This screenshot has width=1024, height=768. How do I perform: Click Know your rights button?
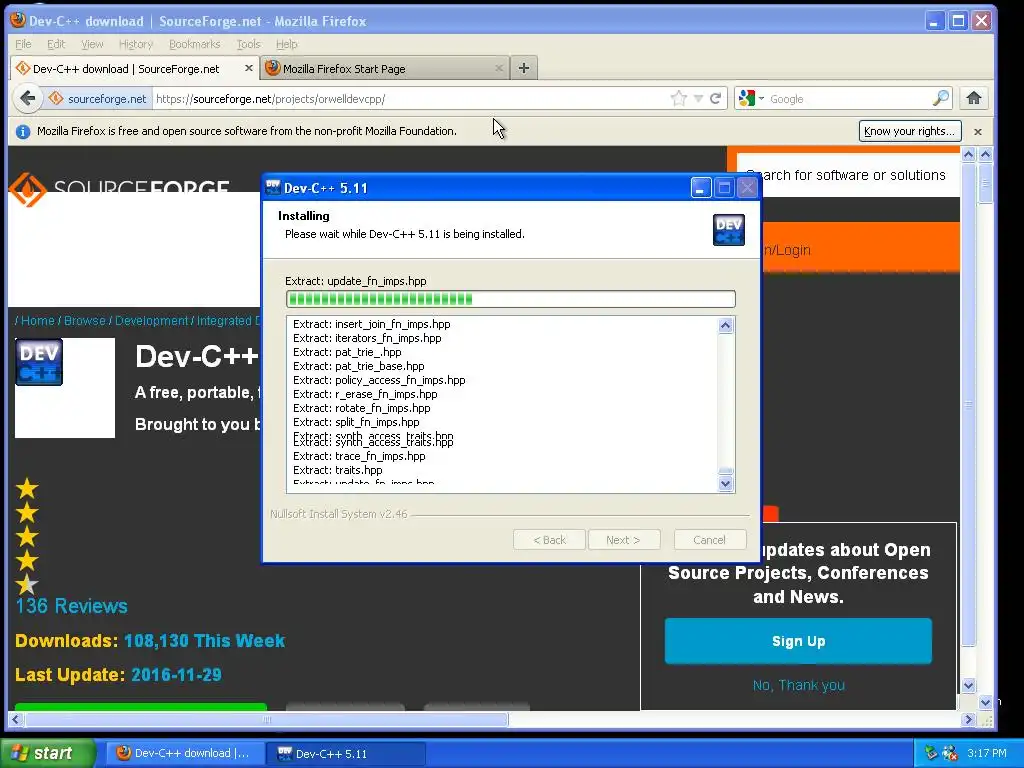(910, 131)
